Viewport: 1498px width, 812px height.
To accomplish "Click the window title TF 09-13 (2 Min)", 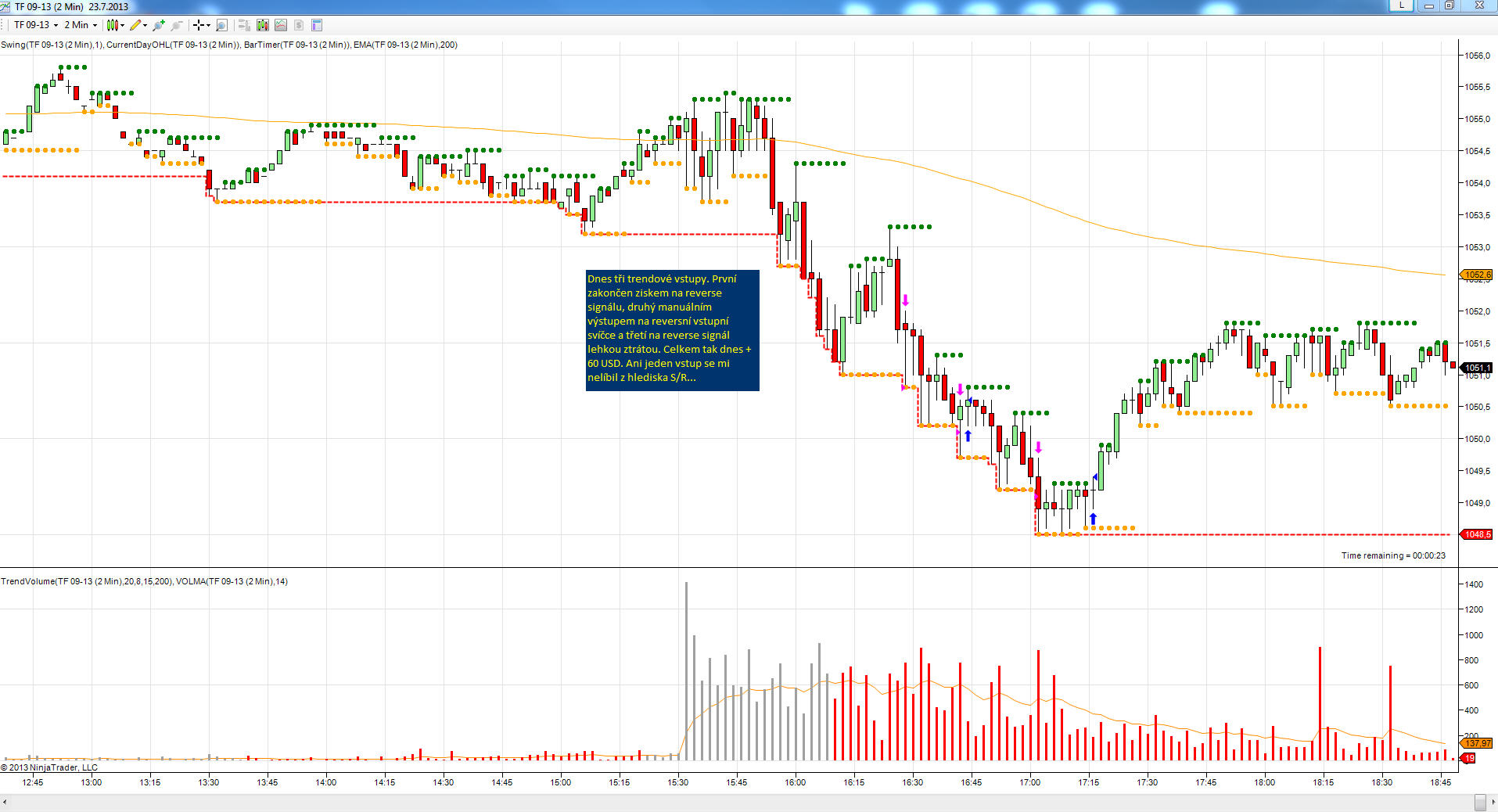I will click(48, 6).
